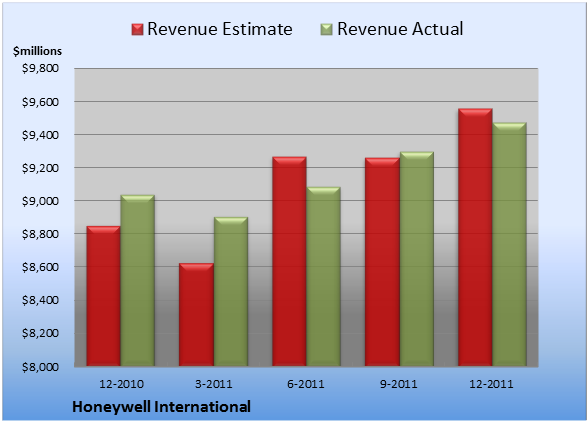The height and width of the screenshot is (422, 588).
Task: Select the 9-2011 green actual bar
Action: point(416,259)
